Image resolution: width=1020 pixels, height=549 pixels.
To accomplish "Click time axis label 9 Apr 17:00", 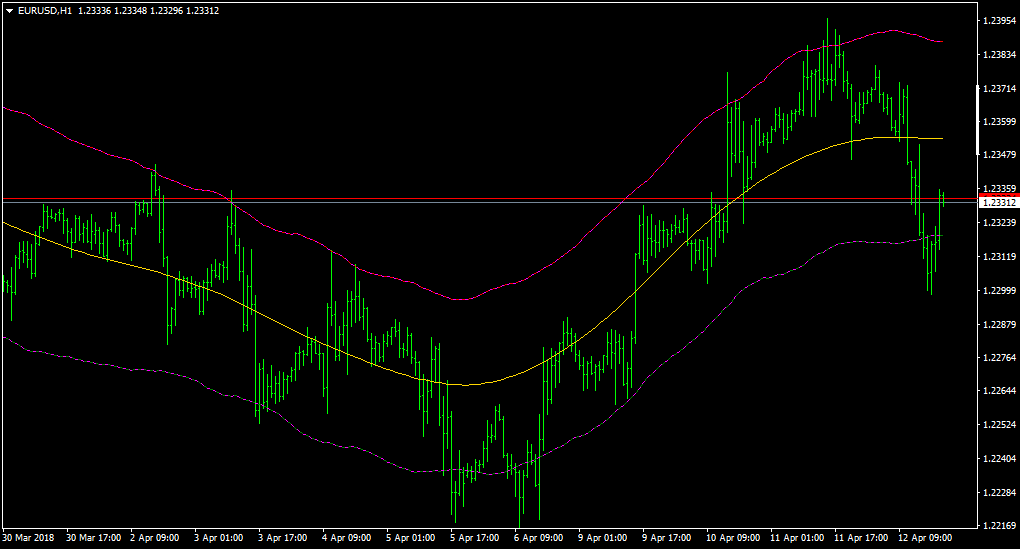I will click(666, 538).
